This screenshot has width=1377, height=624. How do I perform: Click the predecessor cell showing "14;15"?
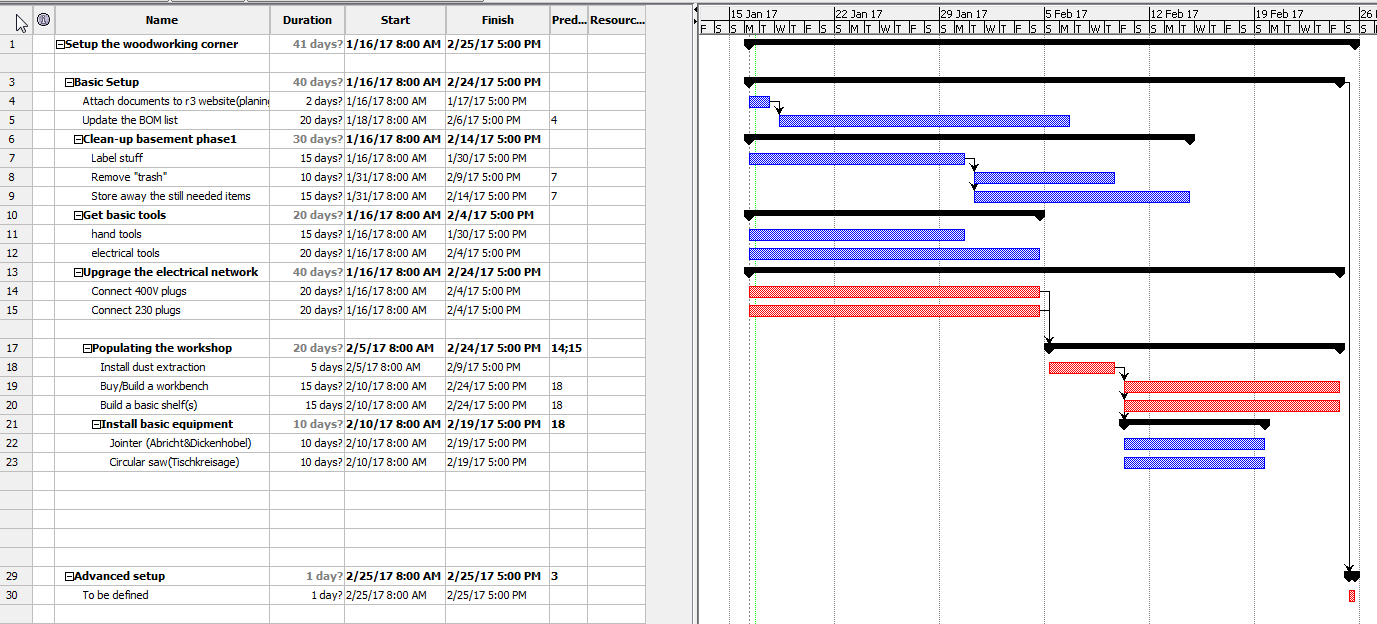(x=566, y=348)
